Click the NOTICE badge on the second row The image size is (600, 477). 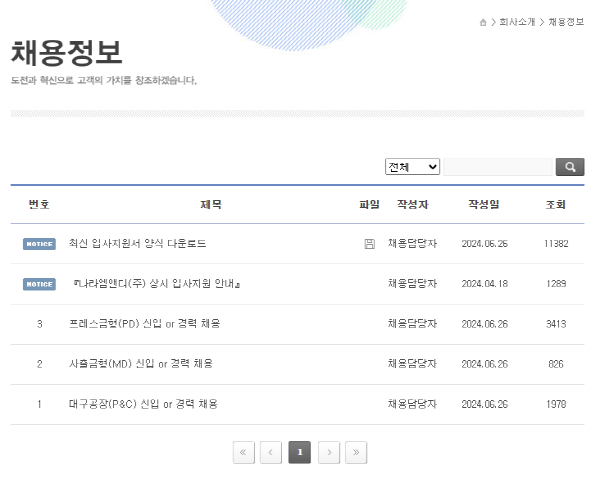tap(39, 284)
